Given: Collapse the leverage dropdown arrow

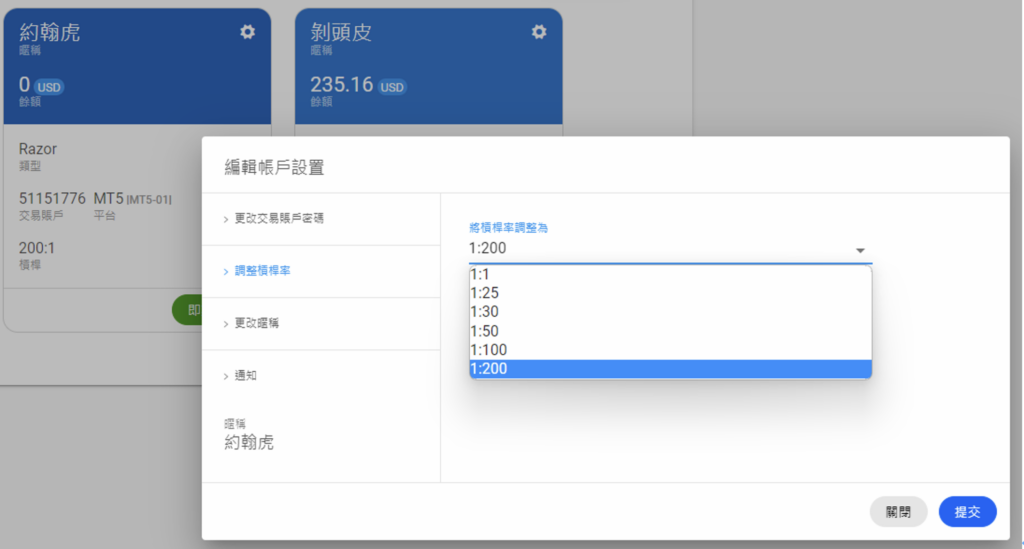Looking at the screenshot, I should (860, 250).
